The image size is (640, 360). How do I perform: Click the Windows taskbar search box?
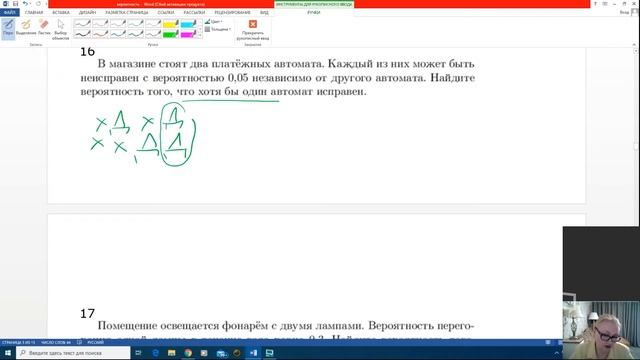pyautogui.click(x=73, y=353)
